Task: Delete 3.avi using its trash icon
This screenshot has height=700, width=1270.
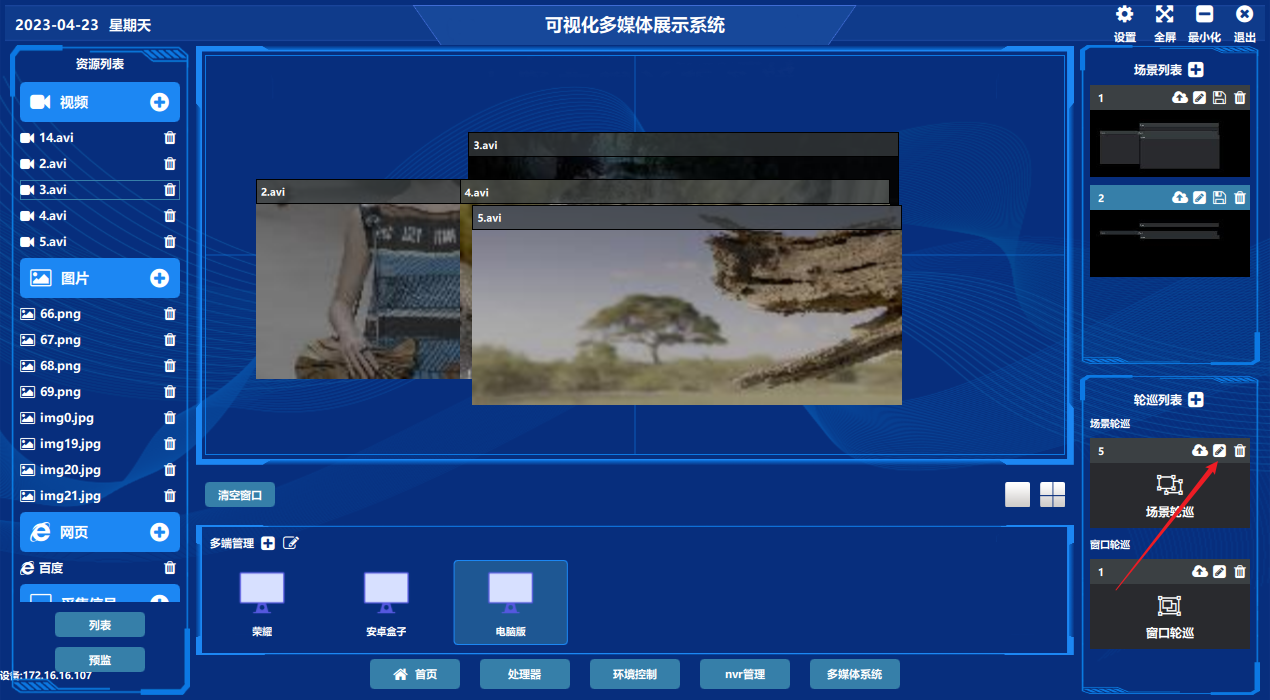Action: tap(170, 190)
